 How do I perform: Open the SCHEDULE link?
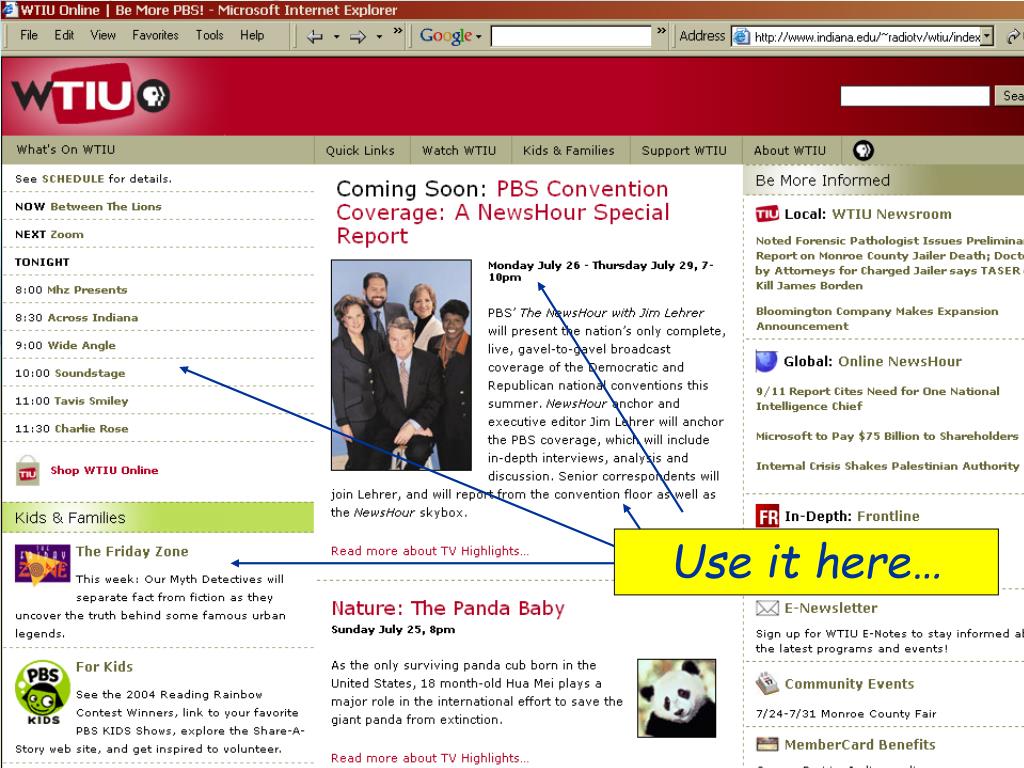pyautogui.click(x=72, y=178)
